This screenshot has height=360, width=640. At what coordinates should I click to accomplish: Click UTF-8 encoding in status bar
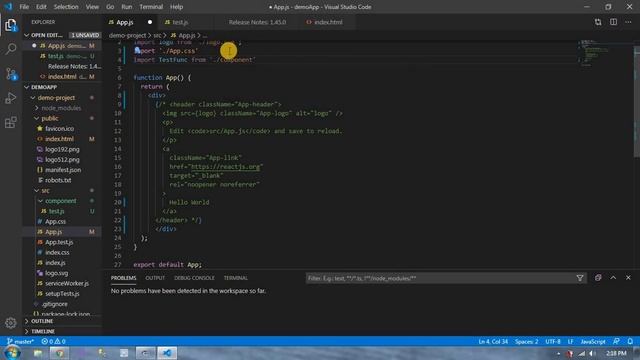553,341
